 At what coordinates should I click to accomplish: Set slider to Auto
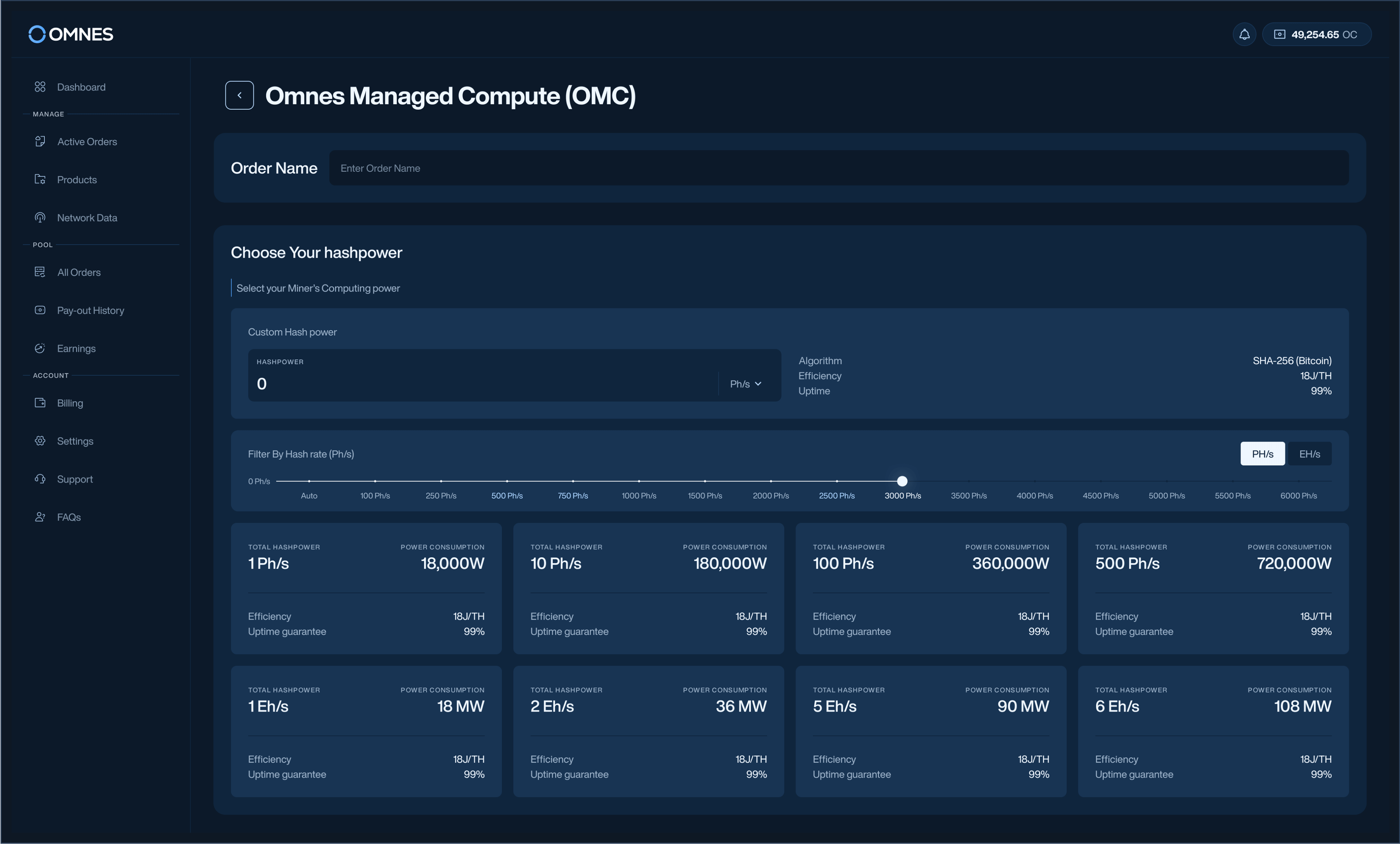[x=309, y=496]
